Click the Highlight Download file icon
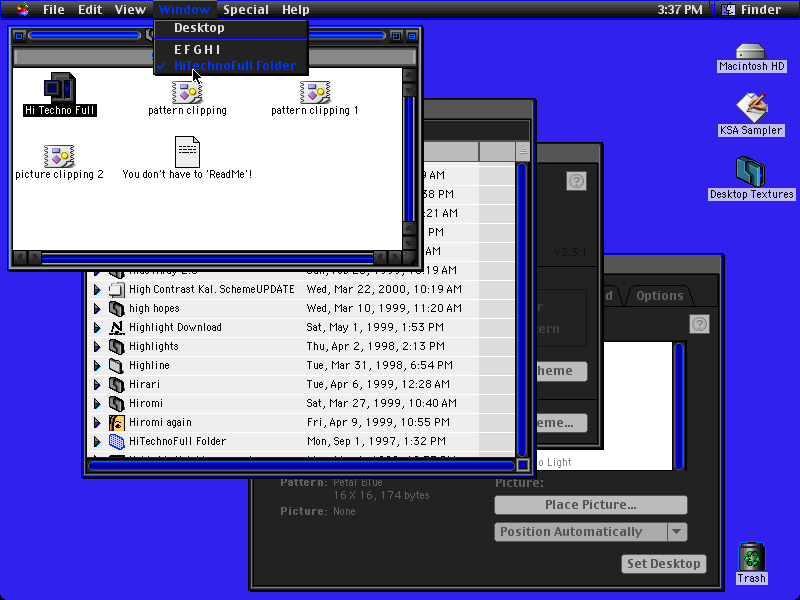 pyautogui.click(x=116, y=327)
